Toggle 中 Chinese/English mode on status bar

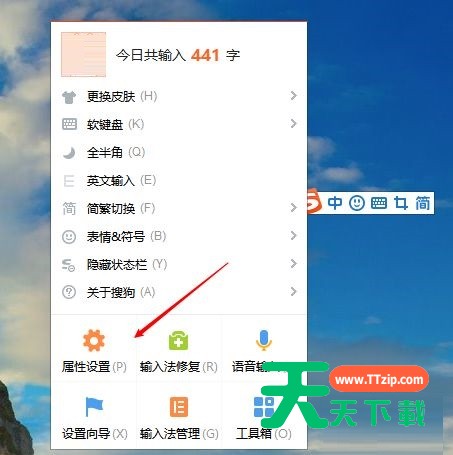pos(335,203)
